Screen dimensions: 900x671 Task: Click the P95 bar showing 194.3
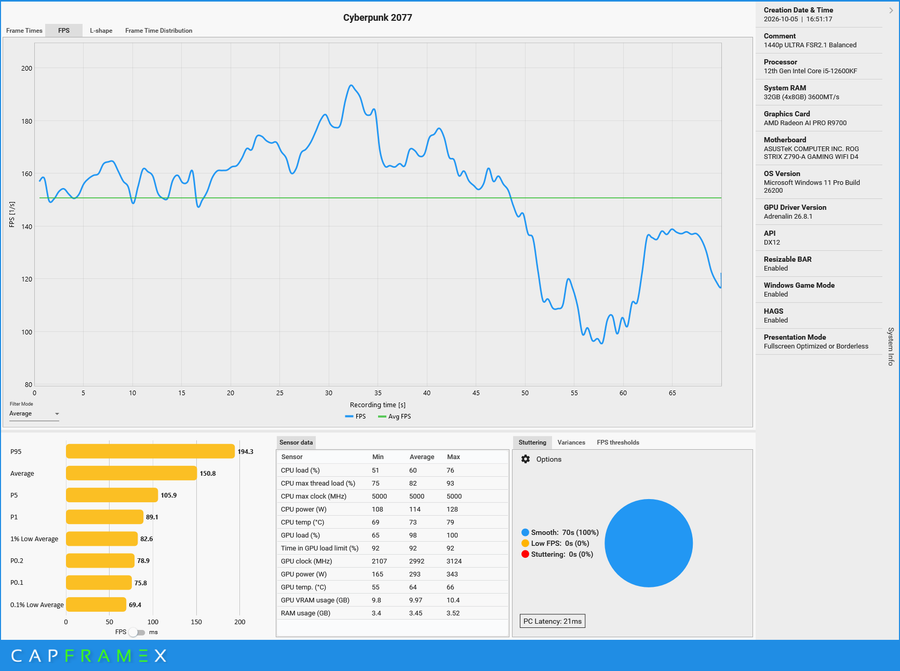[150, 452]
